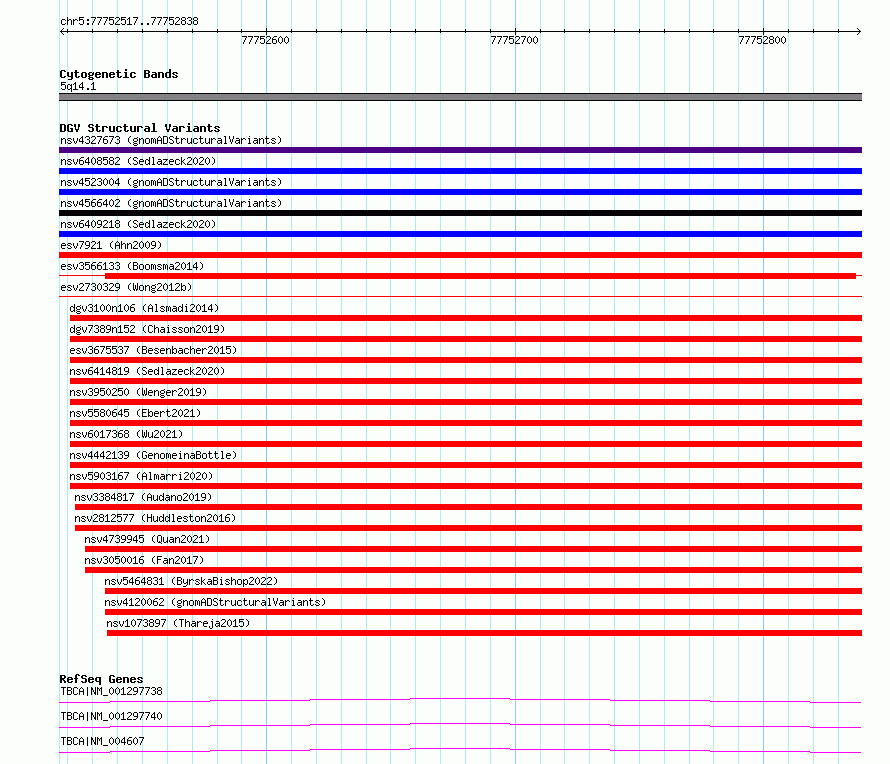
Task: Open esv3675537 (Besenbacher2015) label
Action: click(153, 350)
